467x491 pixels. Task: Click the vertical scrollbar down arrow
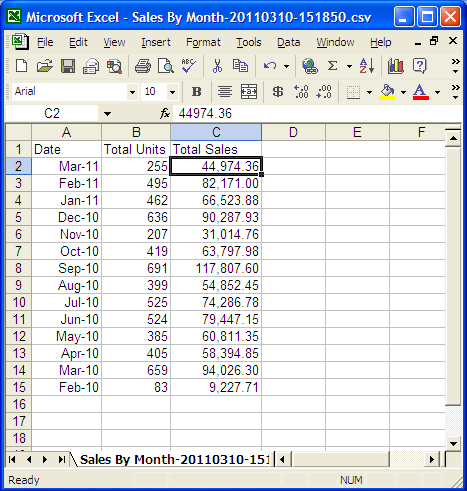(453, 443)
